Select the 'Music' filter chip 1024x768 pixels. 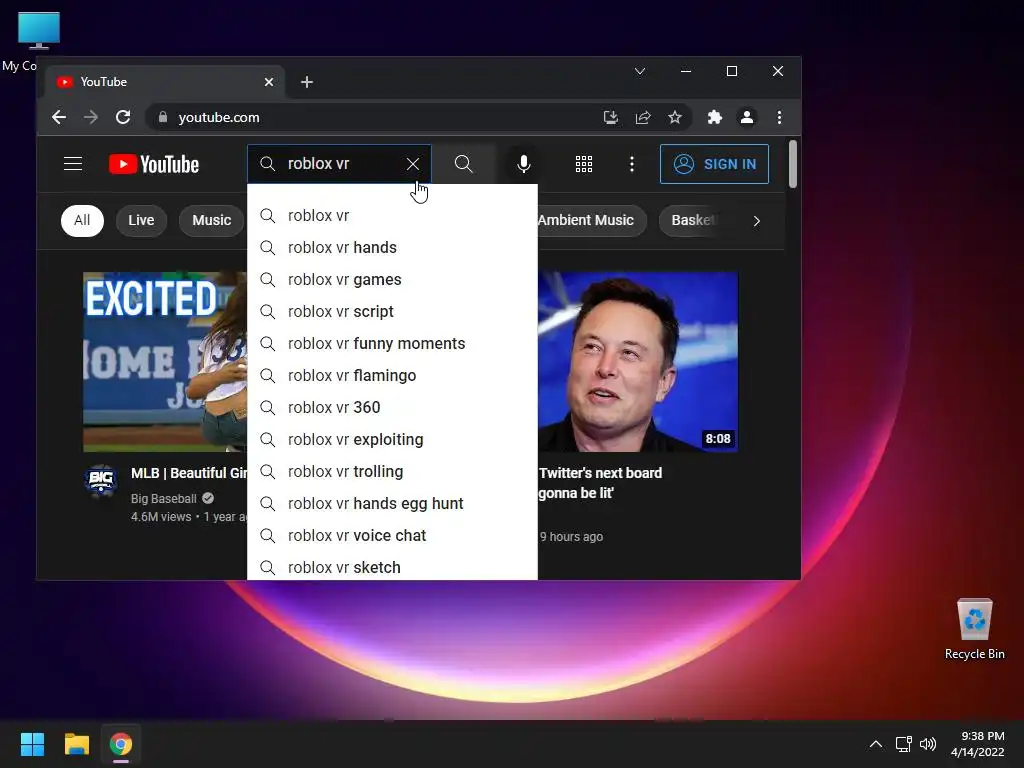(212, 221)
